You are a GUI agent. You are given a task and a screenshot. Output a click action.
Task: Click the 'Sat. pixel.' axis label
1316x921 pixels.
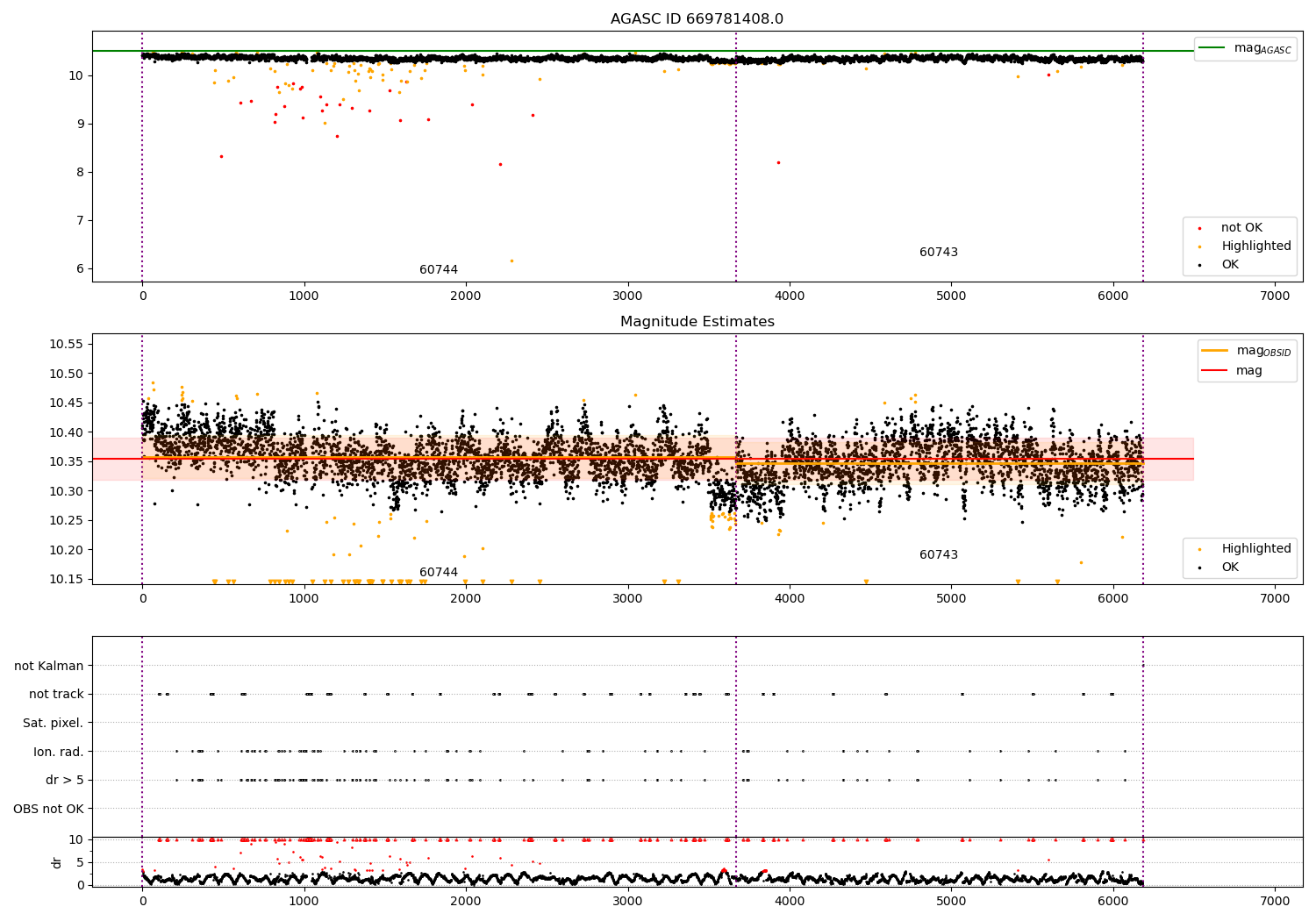coord(54,724)
